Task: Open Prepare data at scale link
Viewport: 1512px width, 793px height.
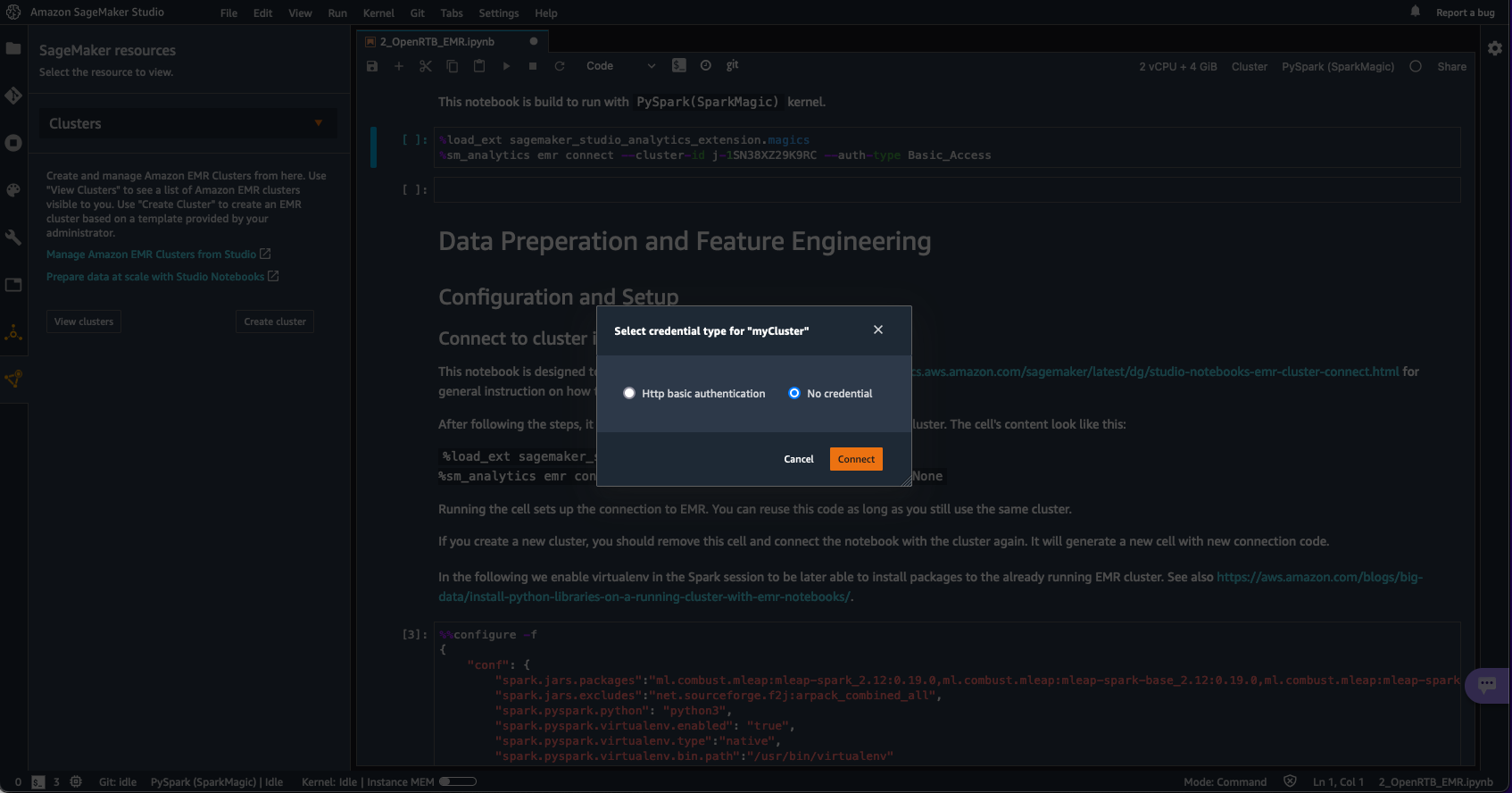Action: pos(162,277)
